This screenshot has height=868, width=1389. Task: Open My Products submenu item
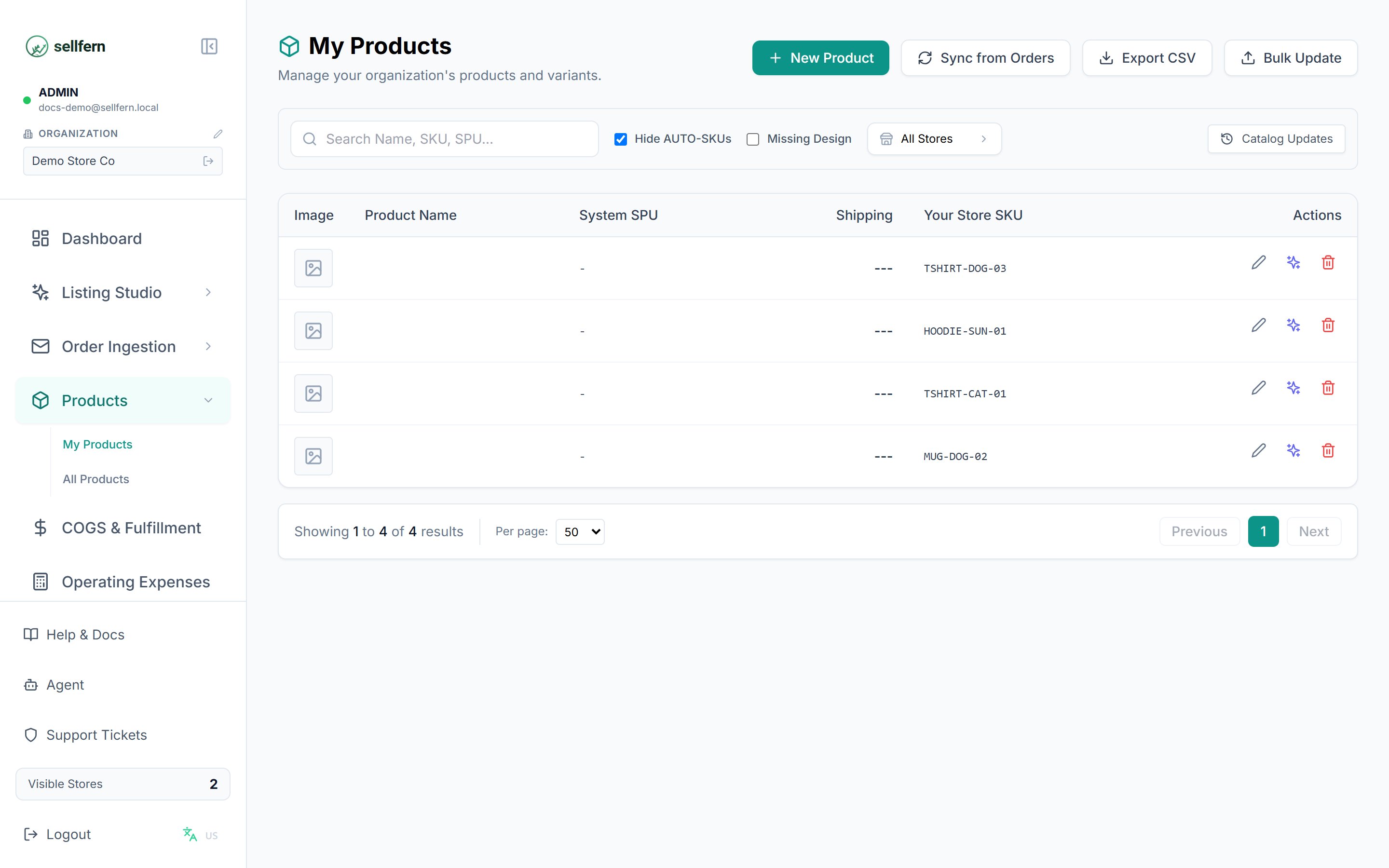(x=97, y=444)
